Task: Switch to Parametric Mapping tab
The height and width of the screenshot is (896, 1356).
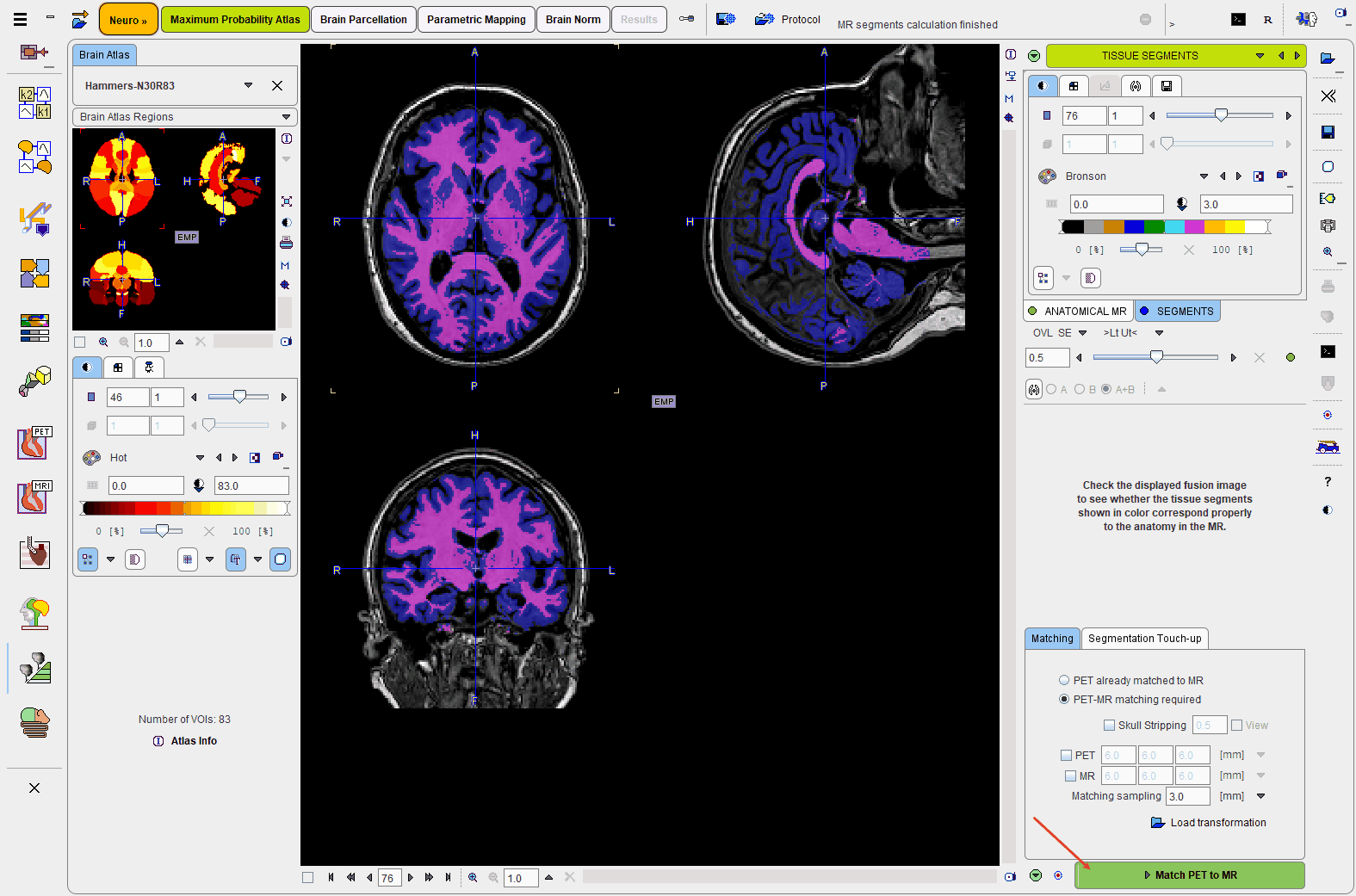Action: point(476,19)
